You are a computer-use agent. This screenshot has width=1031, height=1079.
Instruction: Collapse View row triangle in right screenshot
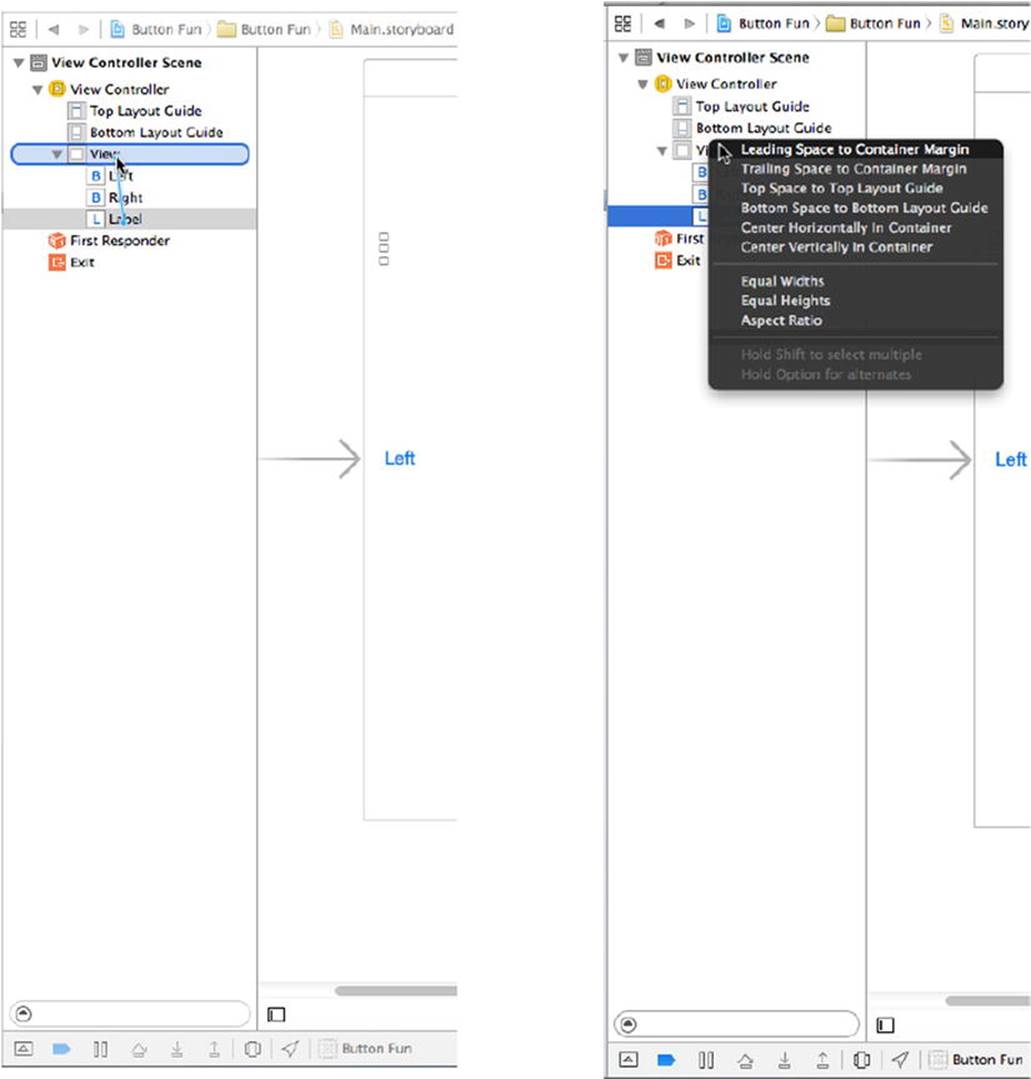662,151
